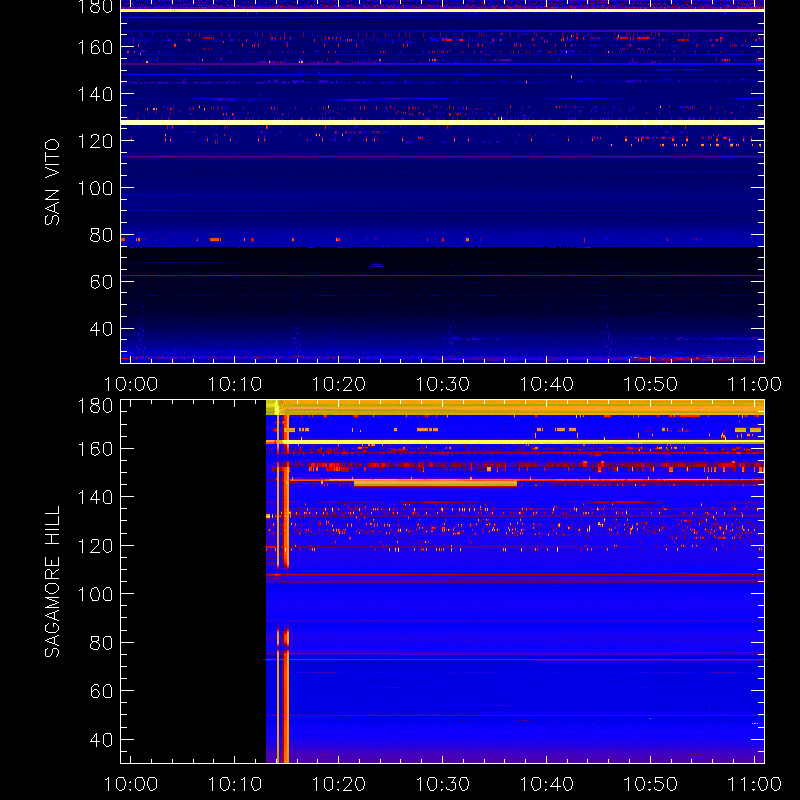Click 10:20 under the San Vito plot
Screen dimensions: 800x800
[x=339, y=384]
